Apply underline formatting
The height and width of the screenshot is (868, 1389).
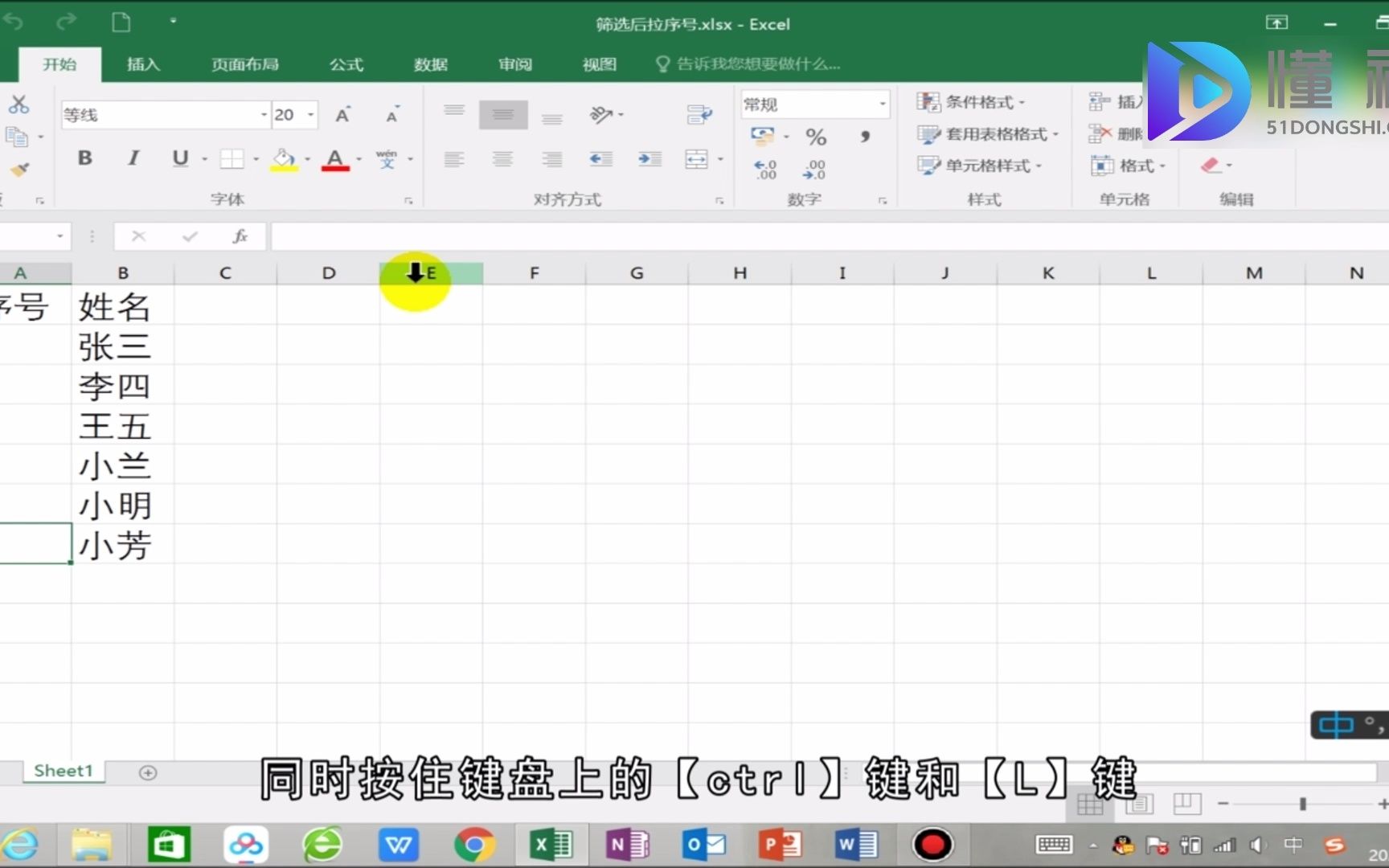tap(179, 158)
